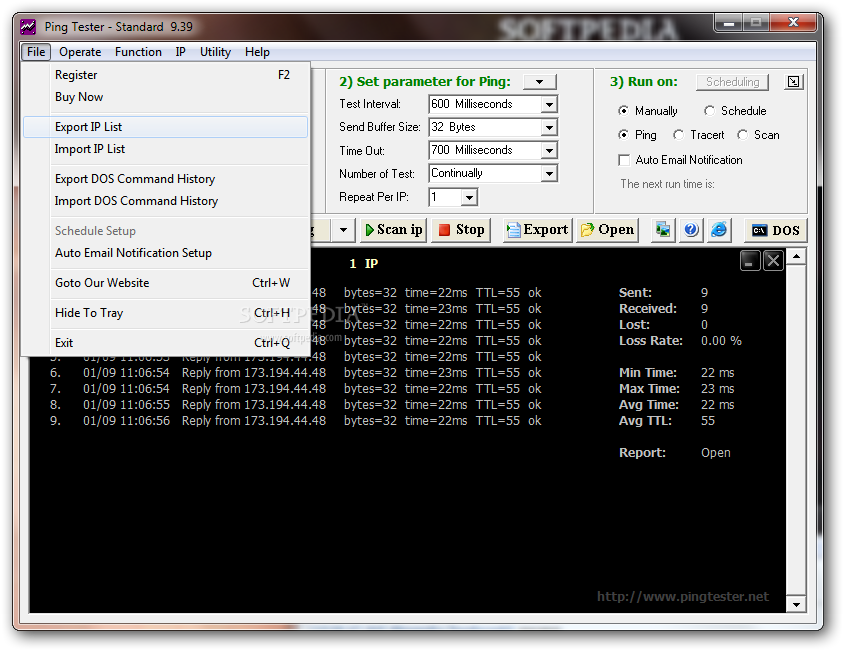Open the Help menu
The height and width of the screenshot is (651, 844).
point(257,52)
